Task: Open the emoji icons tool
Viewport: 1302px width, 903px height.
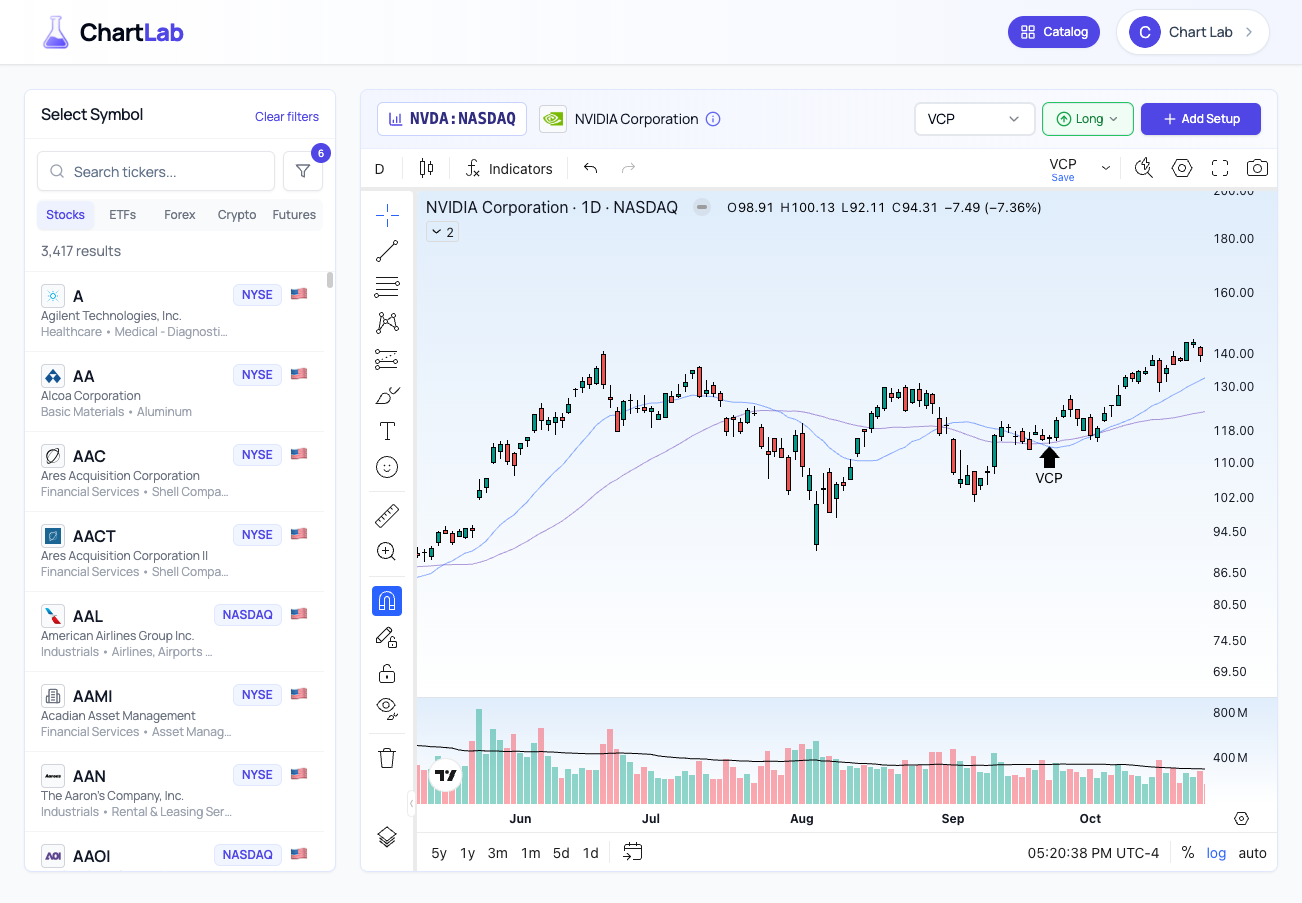Action: [x=387, y=467]
